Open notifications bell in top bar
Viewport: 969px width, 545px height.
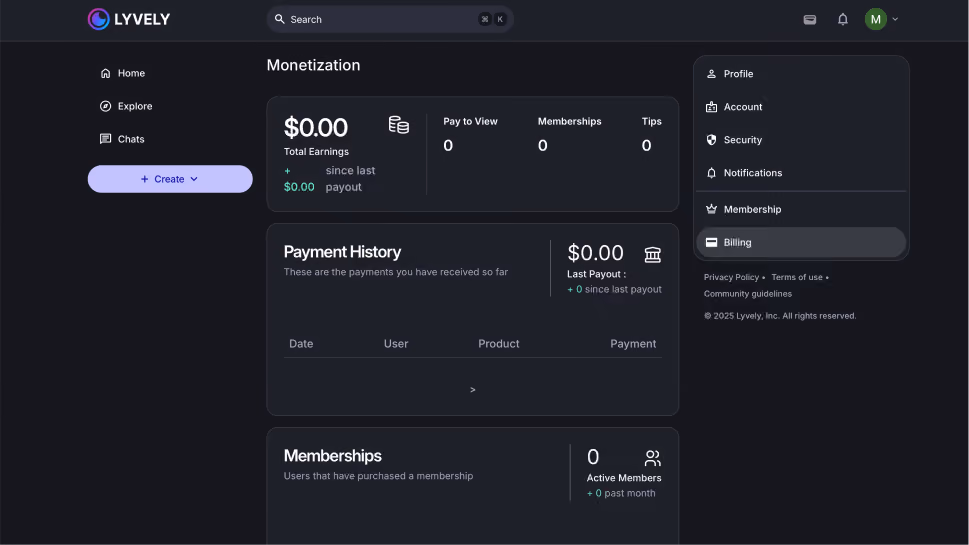[x=842, y=19]
